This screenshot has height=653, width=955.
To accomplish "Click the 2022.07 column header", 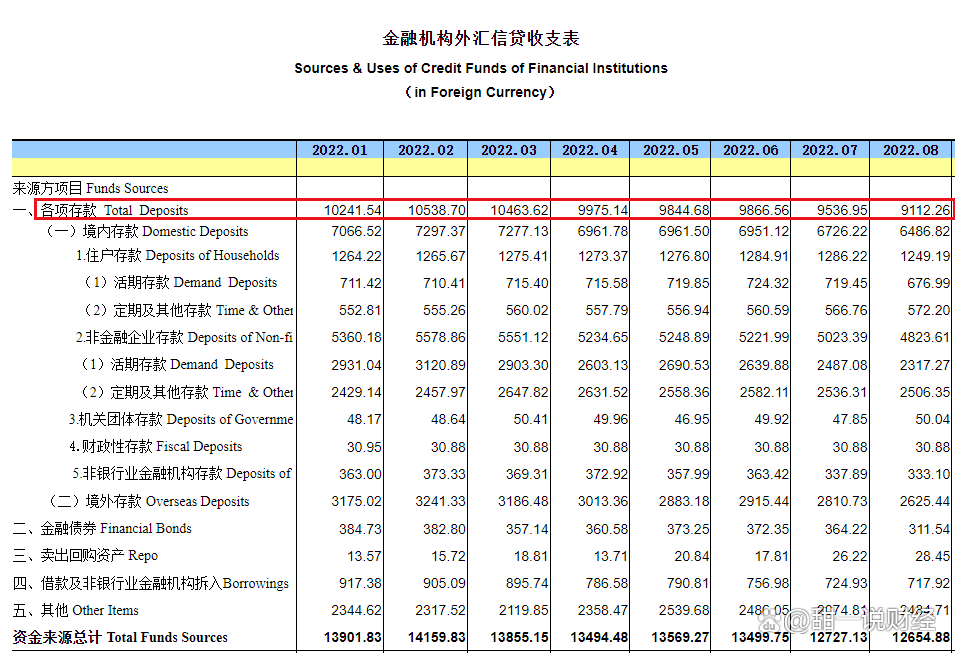I will [830, 150].
